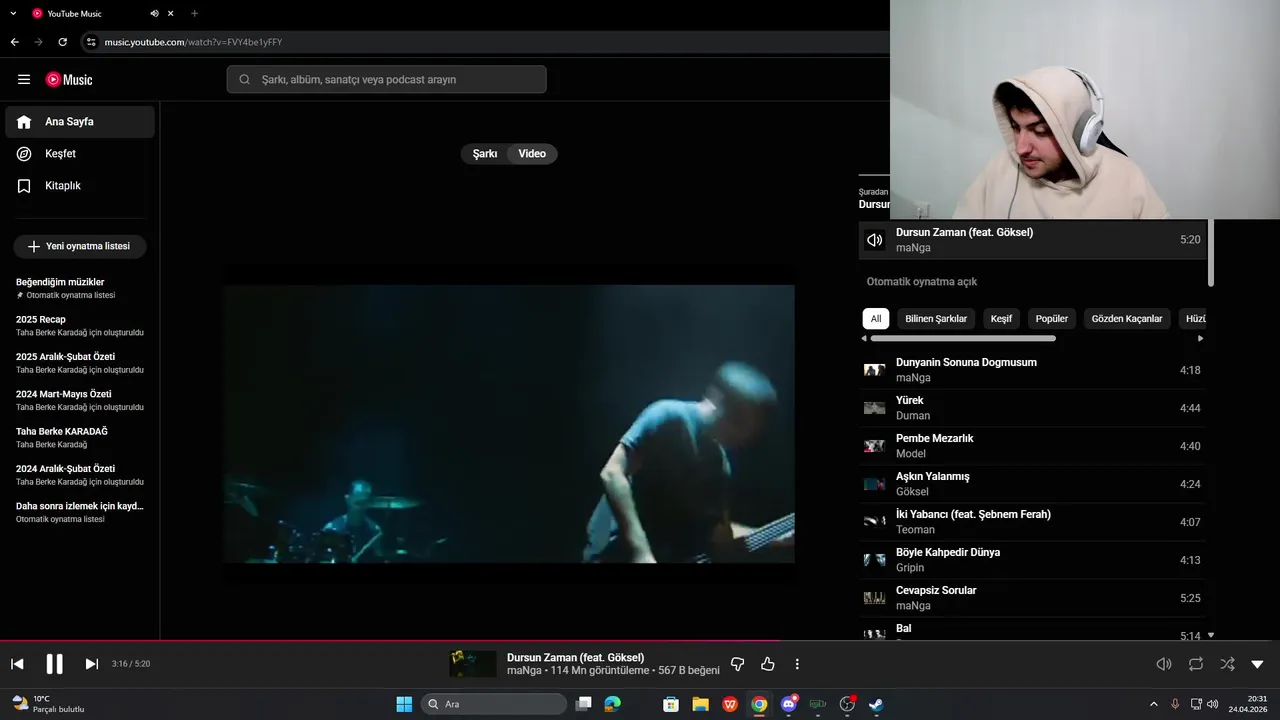Play Cevapsız Sorular by maNga

[x=1032, y=598]
